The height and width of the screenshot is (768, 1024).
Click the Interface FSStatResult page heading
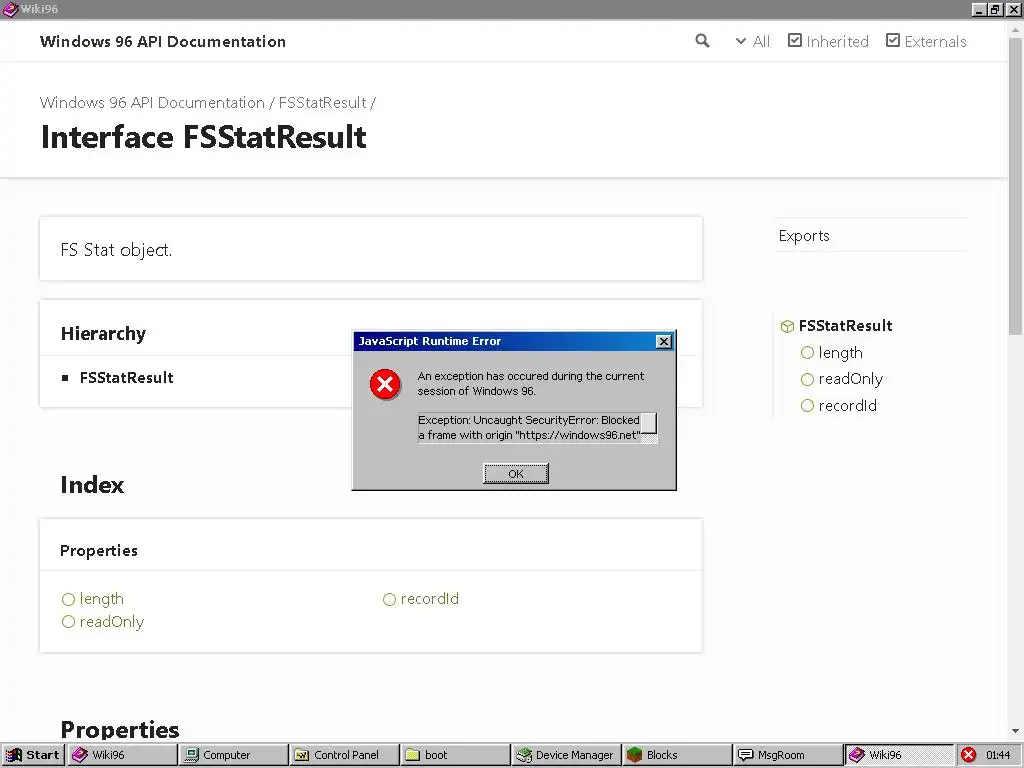[204, 137]
